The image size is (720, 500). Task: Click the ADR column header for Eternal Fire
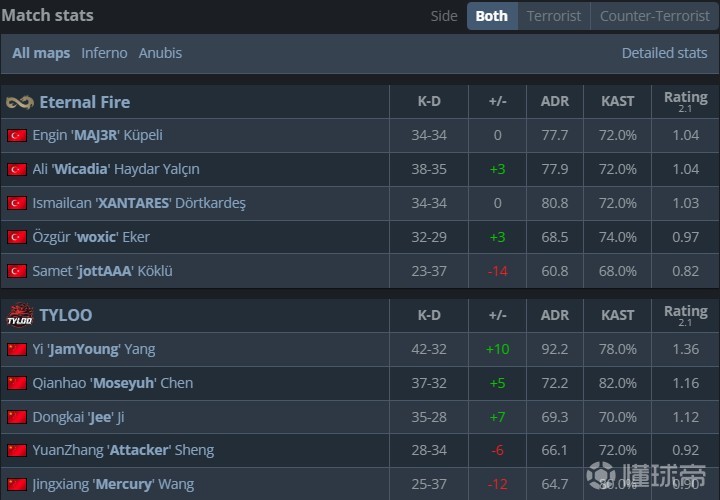click(x=555, y=101)
